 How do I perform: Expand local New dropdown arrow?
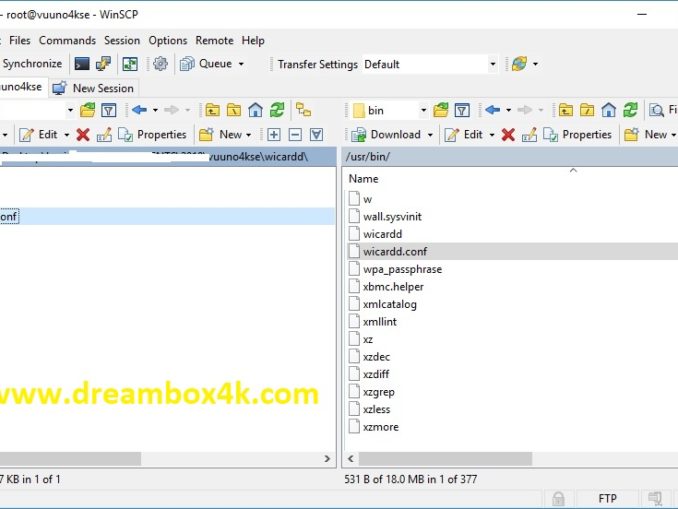pos(249,135)
